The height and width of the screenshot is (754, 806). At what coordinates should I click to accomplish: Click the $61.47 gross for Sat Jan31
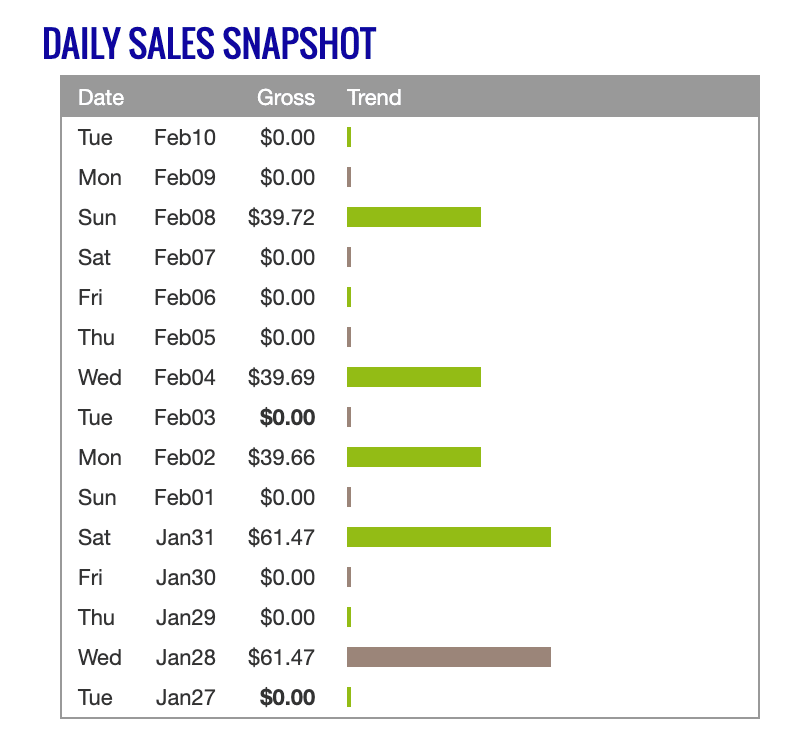coord(282,538)
